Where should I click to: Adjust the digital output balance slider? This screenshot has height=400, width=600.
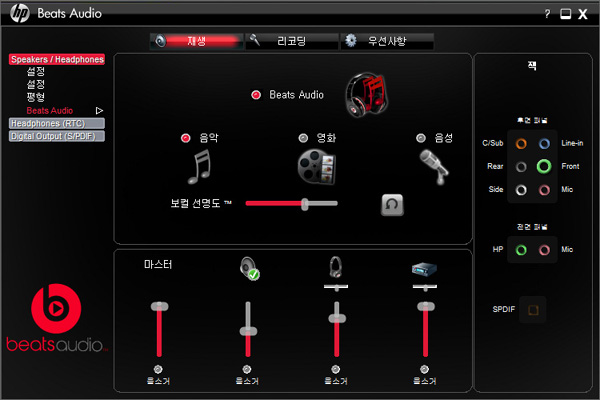425,287
